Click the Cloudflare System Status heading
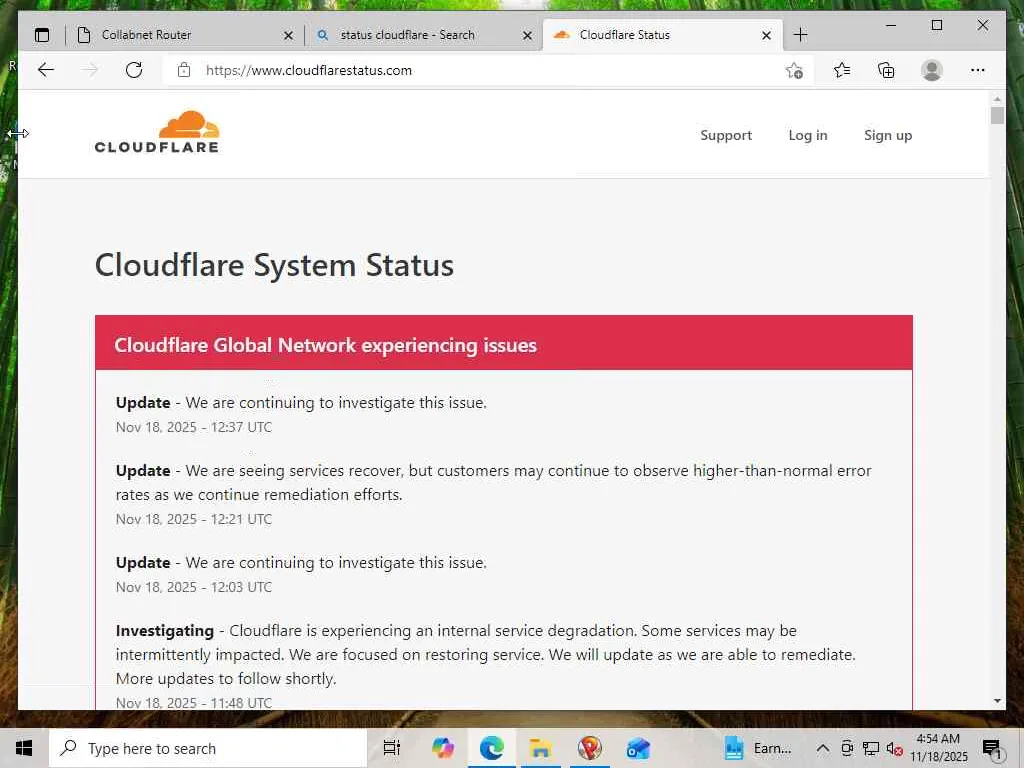The width and height of the screenshot is (1024, 768). tap(274, 265)
